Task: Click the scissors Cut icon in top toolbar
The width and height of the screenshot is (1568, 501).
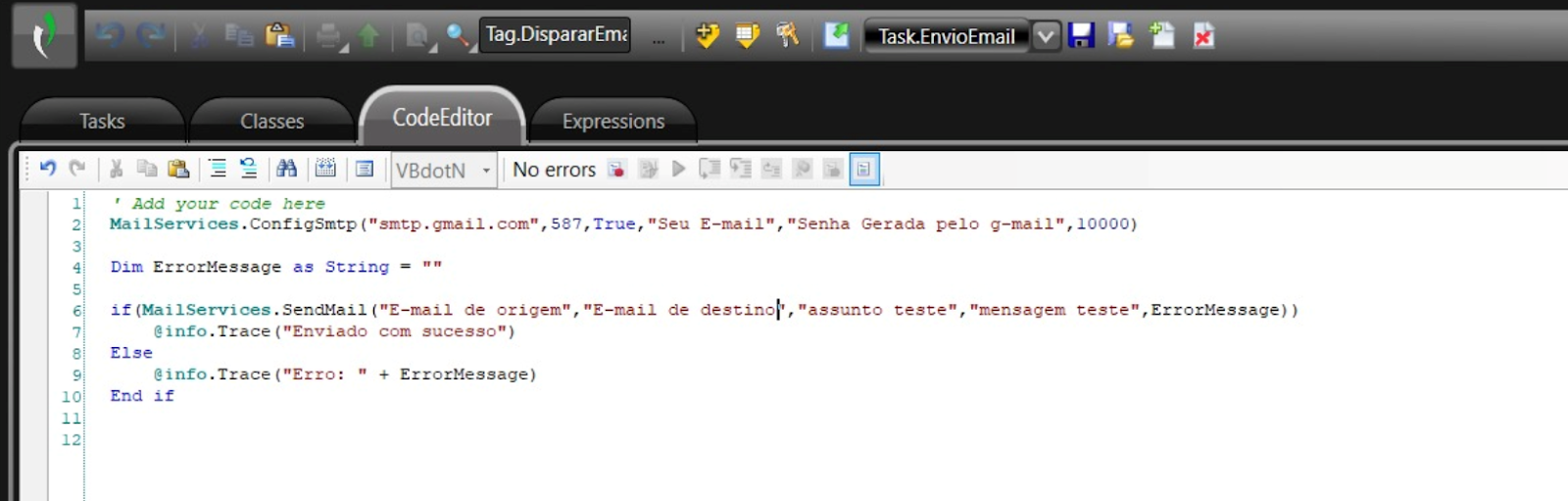Action: [199, 36]
